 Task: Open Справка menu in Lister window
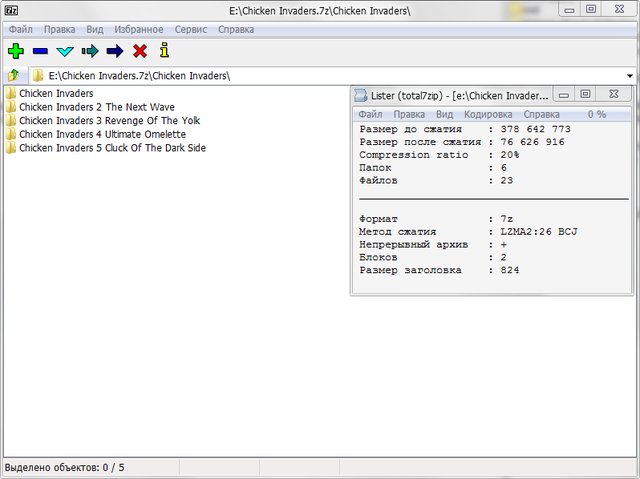(x=542, y=114)
